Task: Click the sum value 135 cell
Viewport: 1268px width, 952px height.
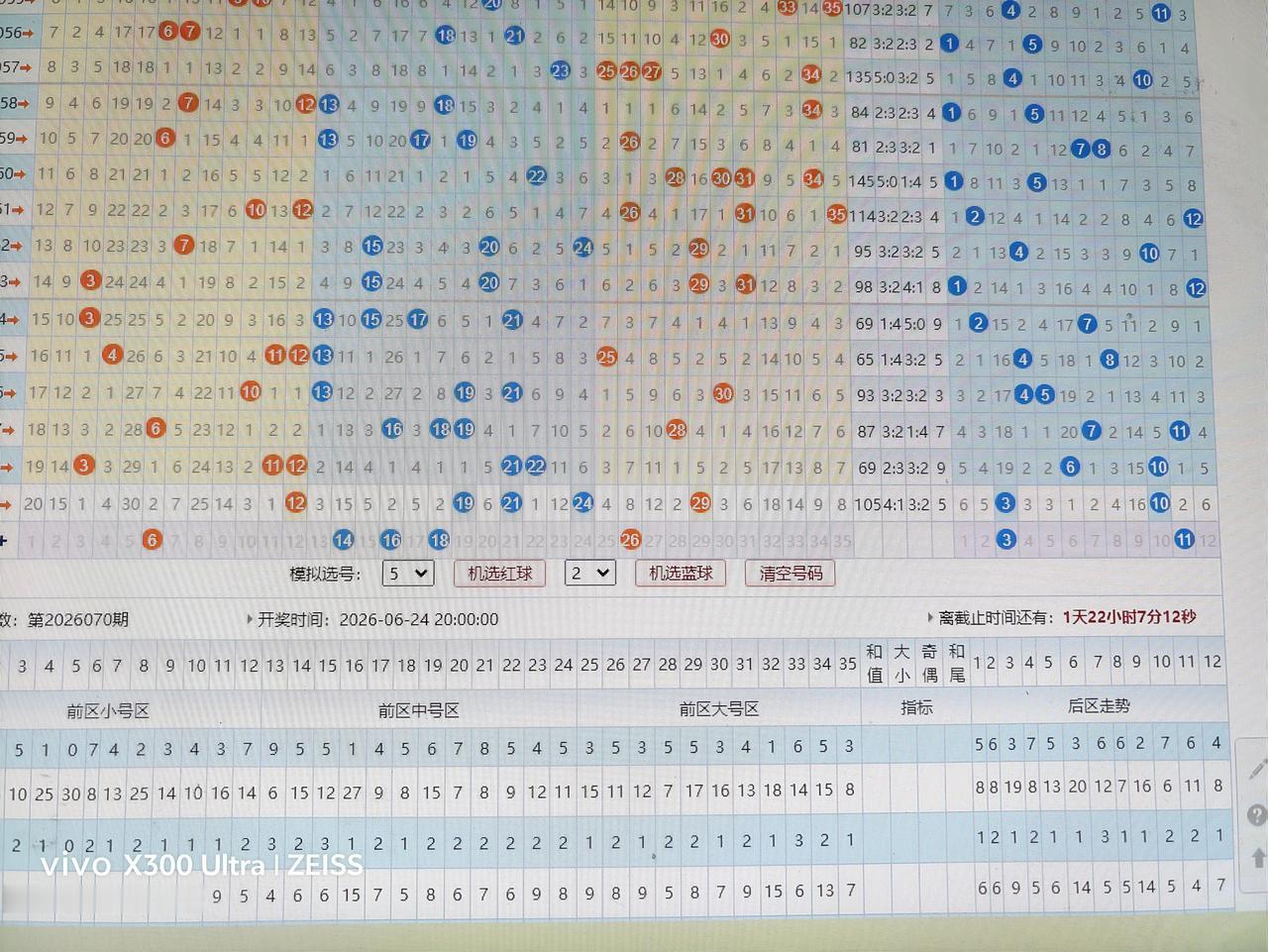Action: tap(860, 76)
